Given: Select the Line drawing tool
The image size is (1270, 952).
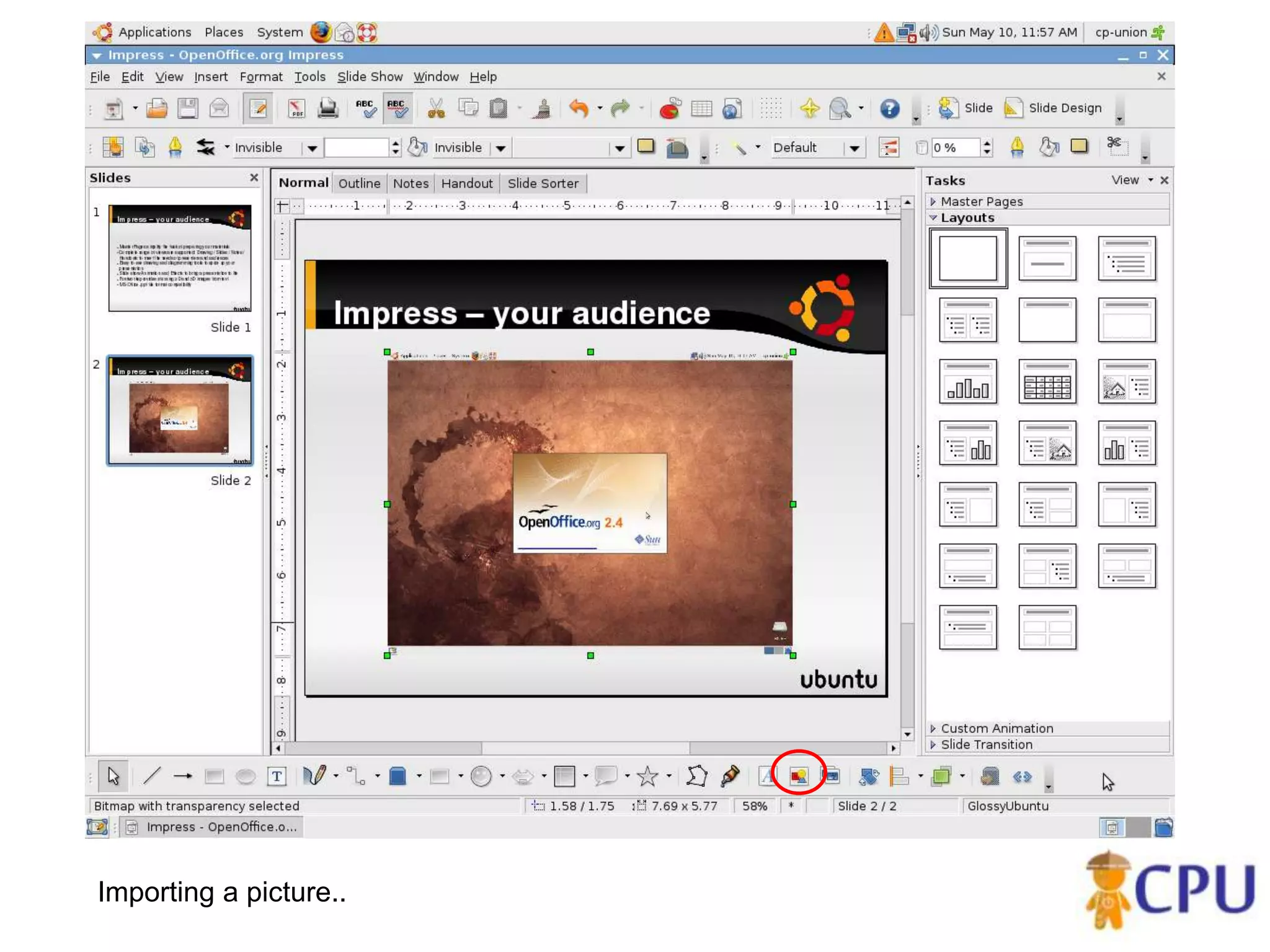Looking at the screenshot, I should click(x=151, y=776).
